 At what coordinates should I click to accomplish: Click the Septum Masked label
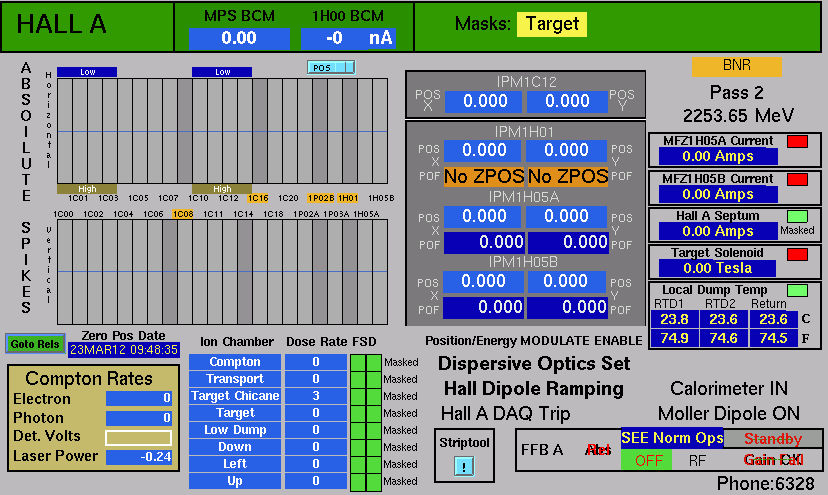797,230
